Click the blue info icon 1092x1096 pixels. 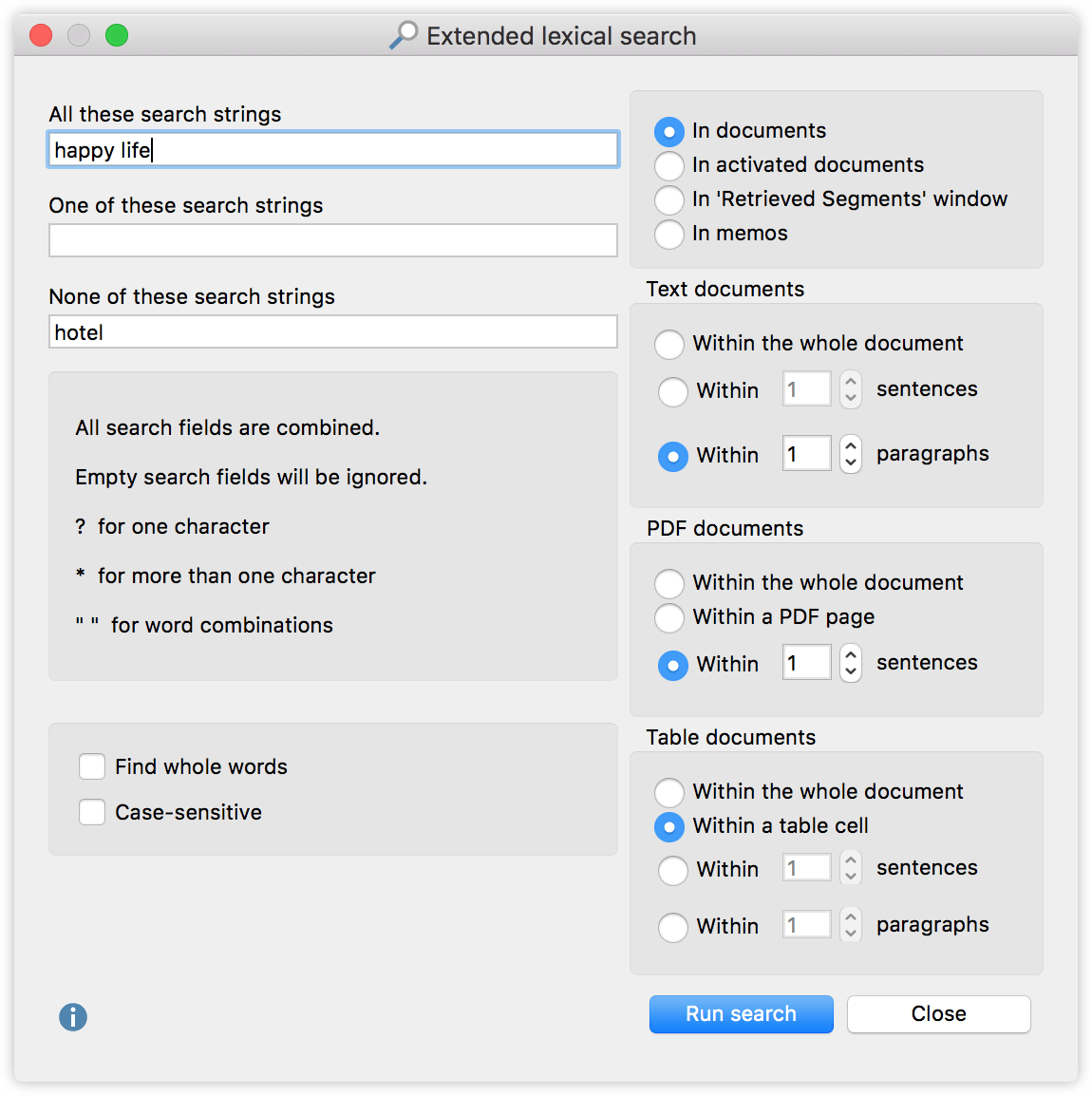point(73,1017)
